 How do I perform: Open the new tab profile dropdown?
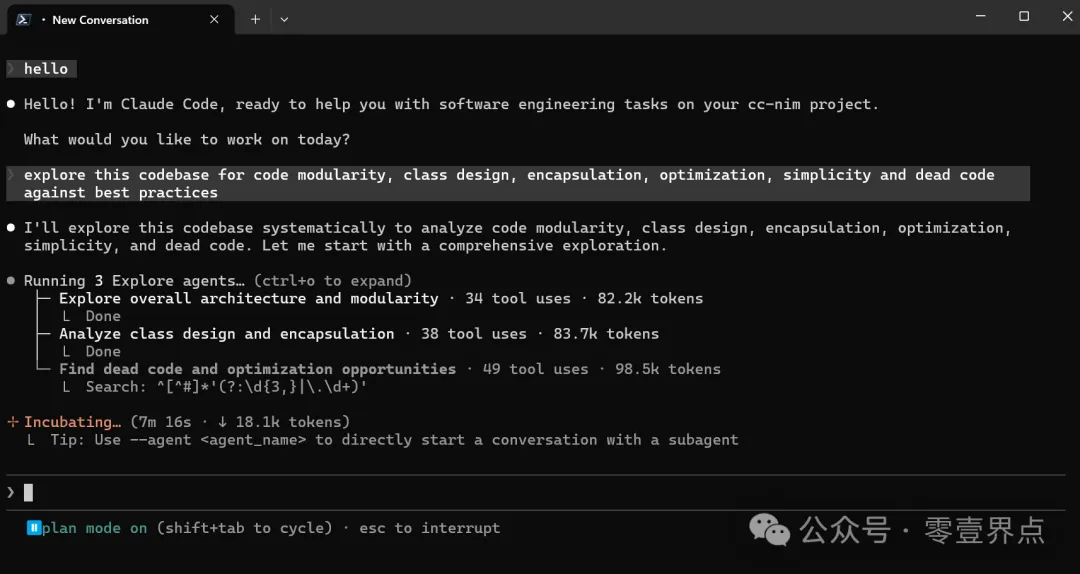click(284, 19)
